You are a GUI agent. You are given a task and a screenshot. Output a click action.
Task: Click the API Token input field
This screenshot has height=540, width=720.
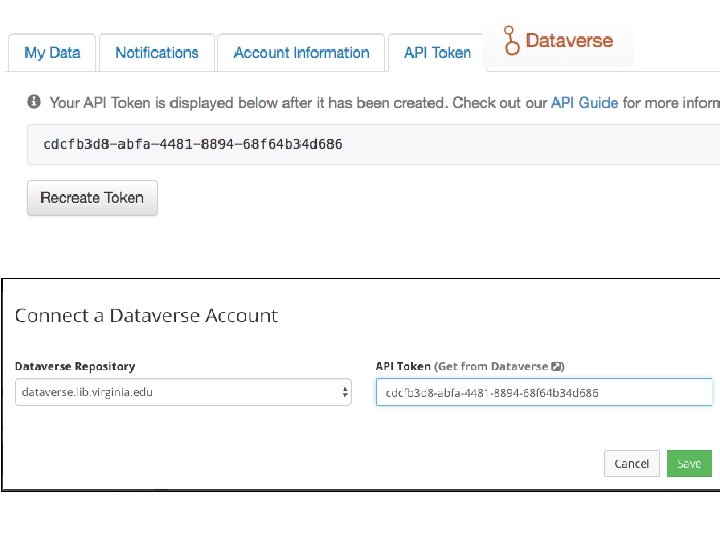(544, 392)
